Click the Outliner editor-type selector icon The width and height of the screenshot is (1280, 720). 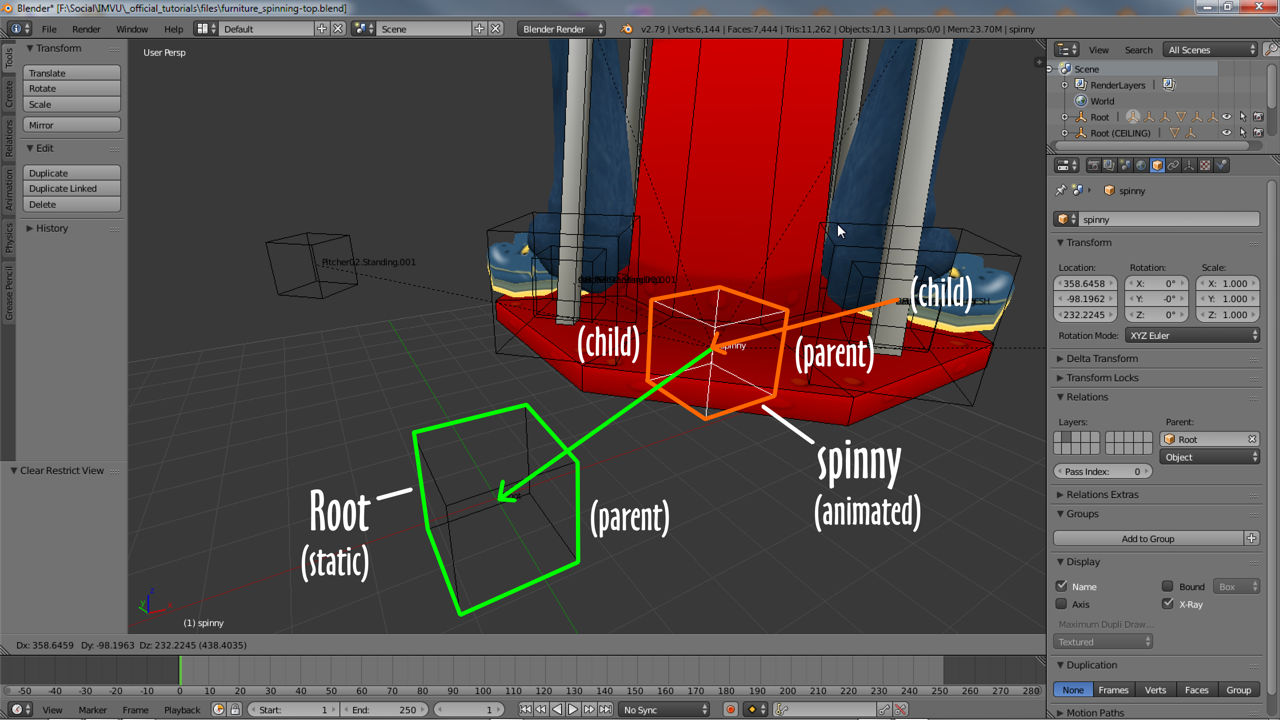pos(1067,49)
